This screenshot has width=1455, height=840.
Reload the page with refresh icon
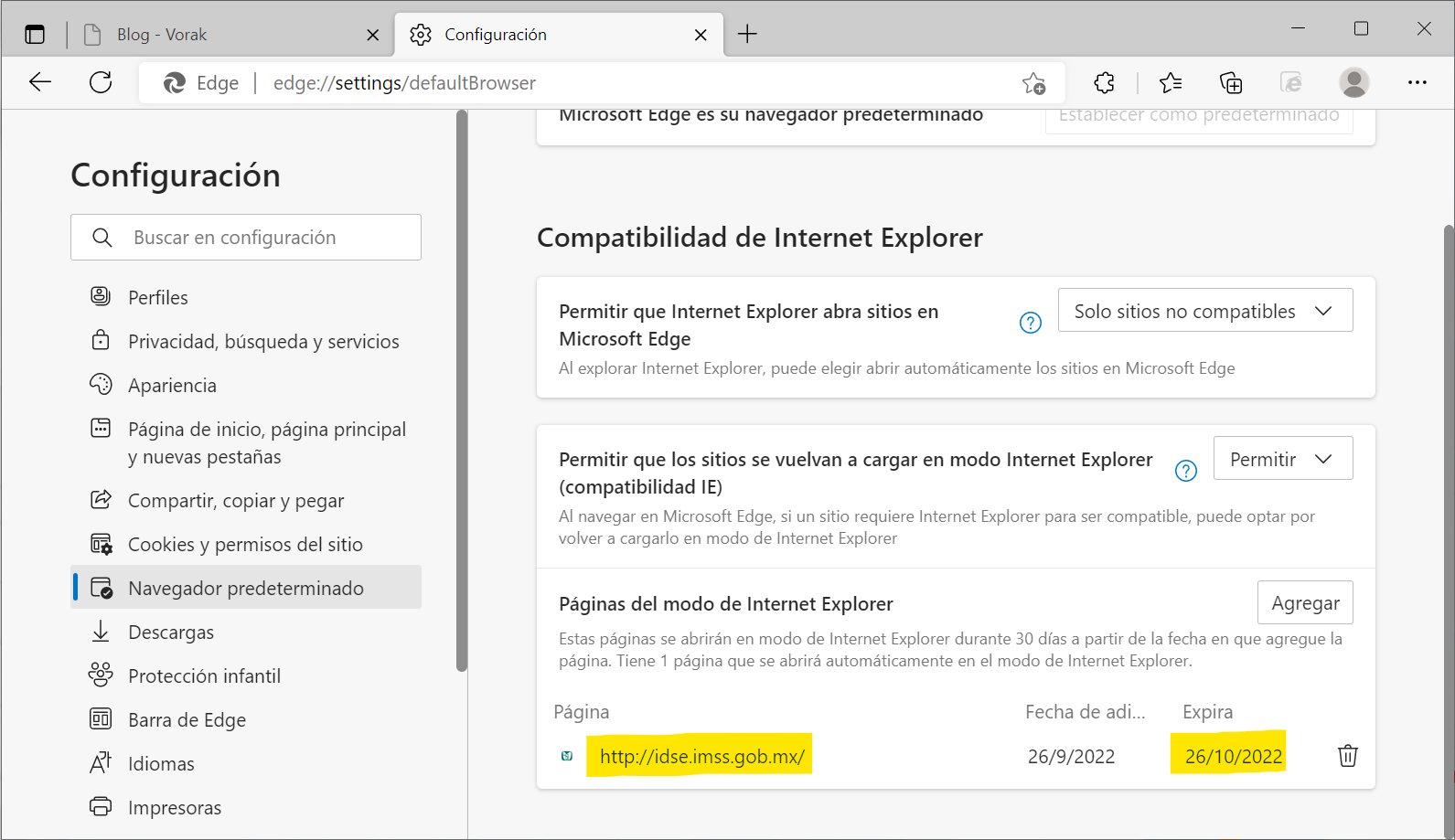(x=101, y=82)
